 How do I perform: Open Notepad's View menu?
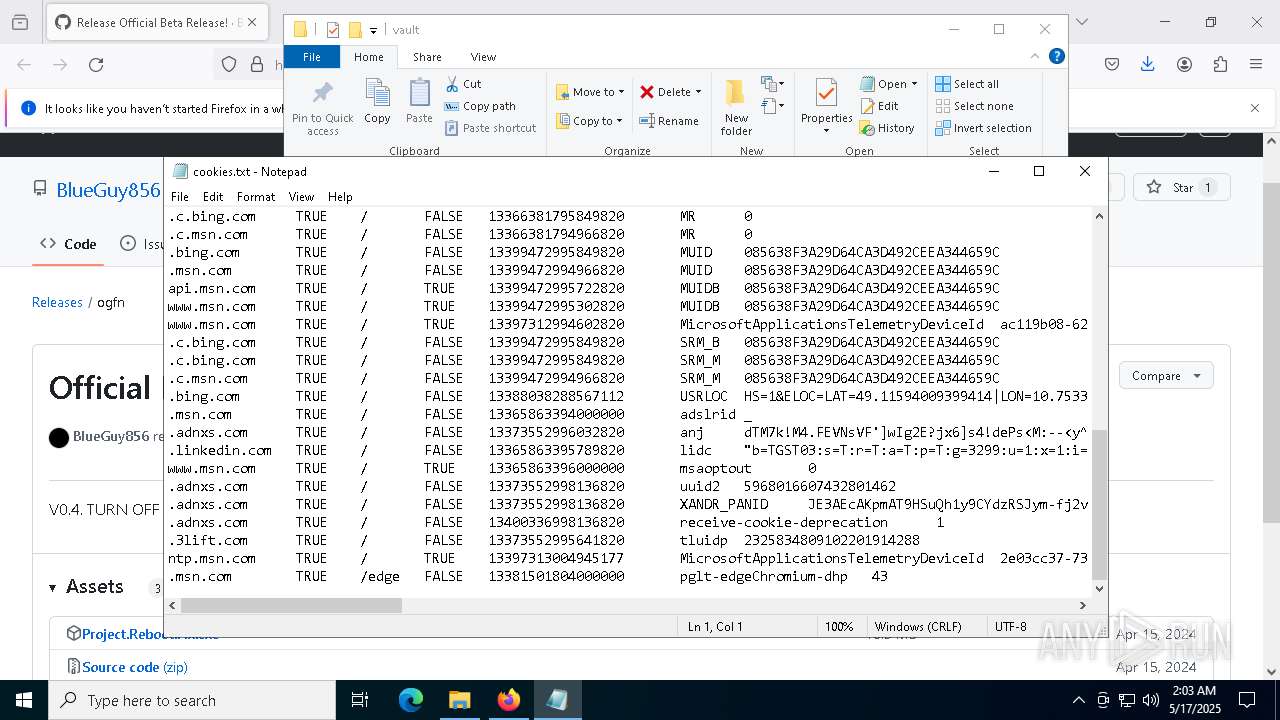pyautogui.click(x=301, y=197)
